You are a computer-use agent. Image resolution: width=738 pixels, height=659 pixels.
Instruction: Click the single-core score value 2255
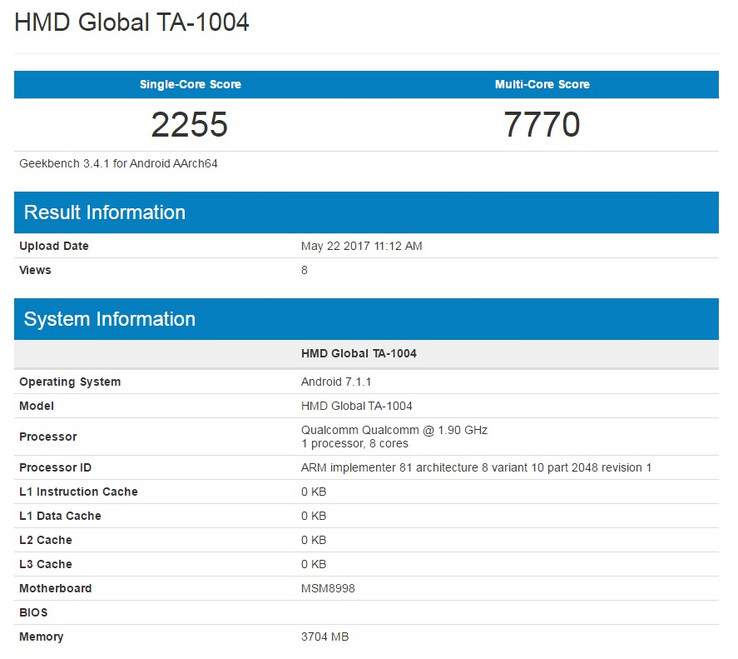pos(189,125)
